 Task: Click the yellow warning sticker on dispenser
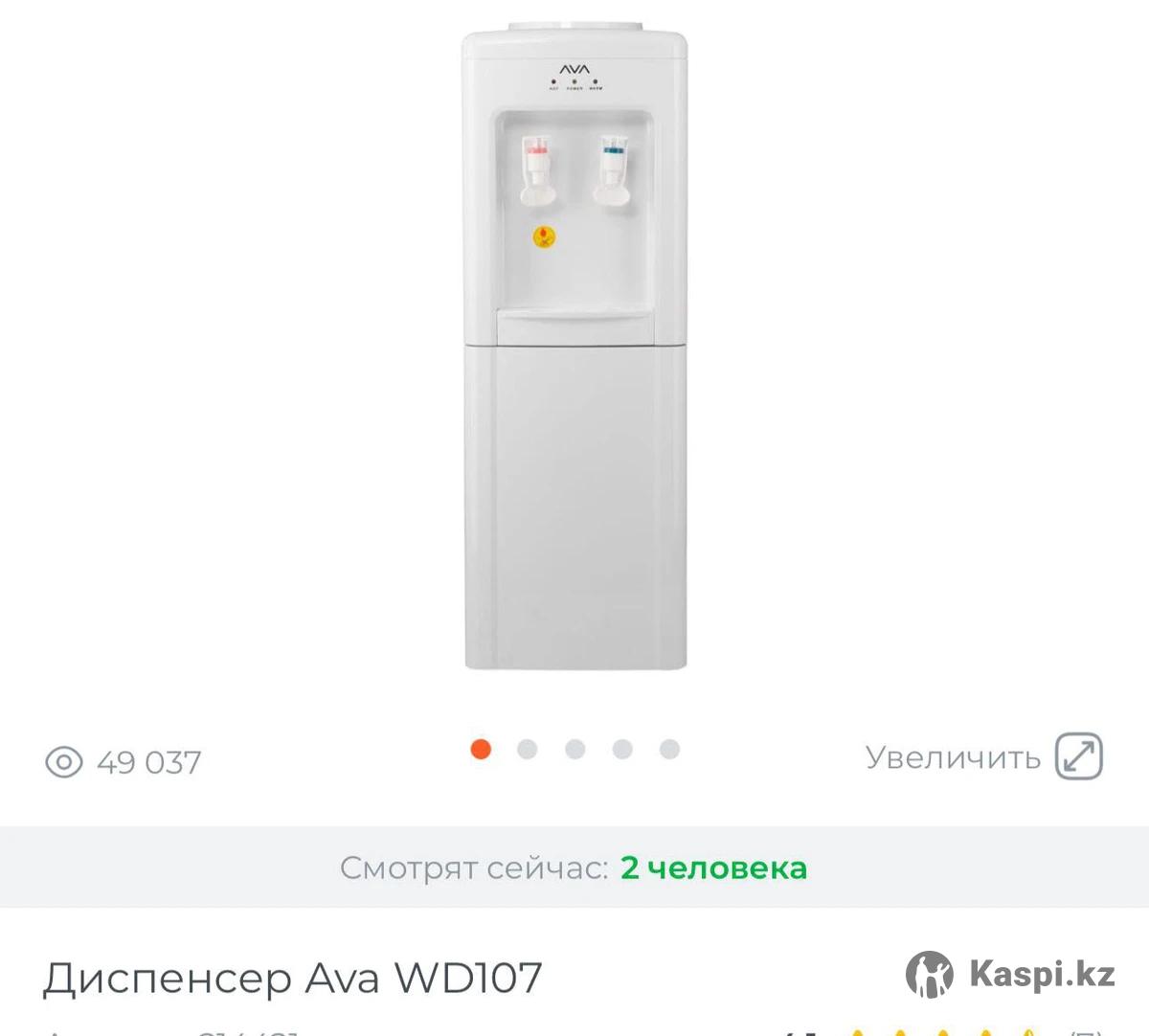click(544, 236)
